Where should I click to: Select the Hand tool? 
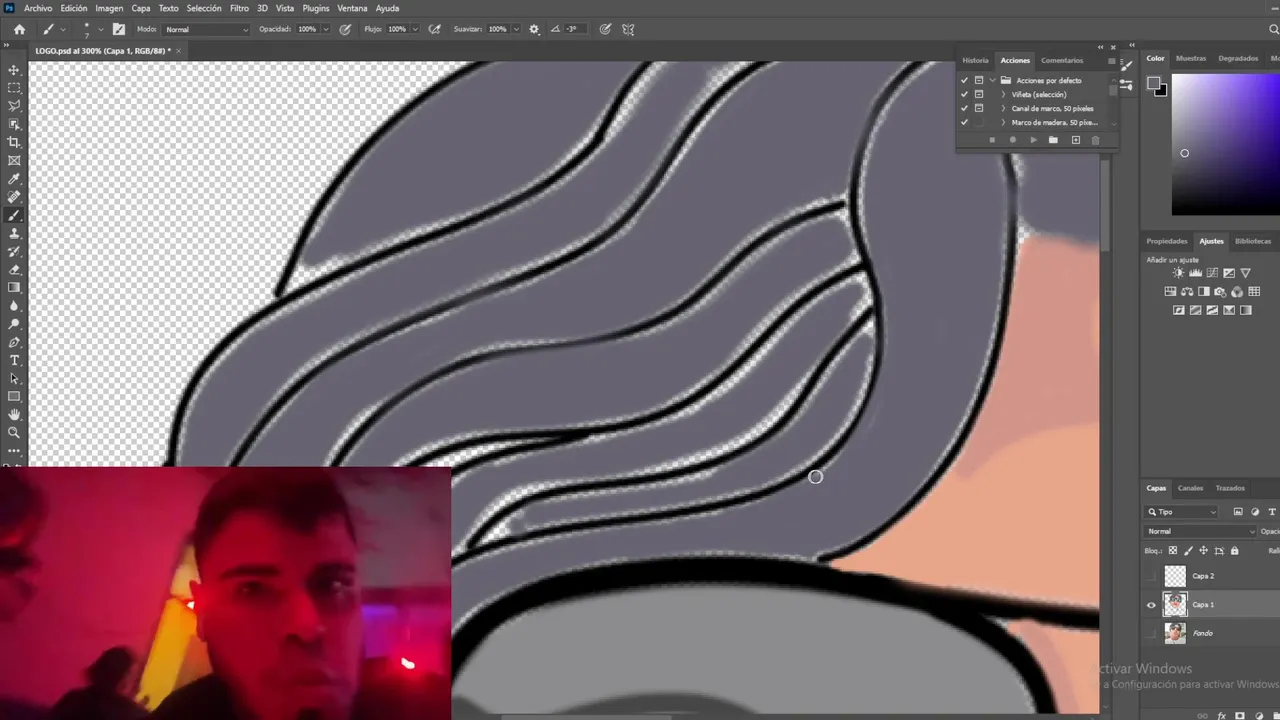(14, 414)
